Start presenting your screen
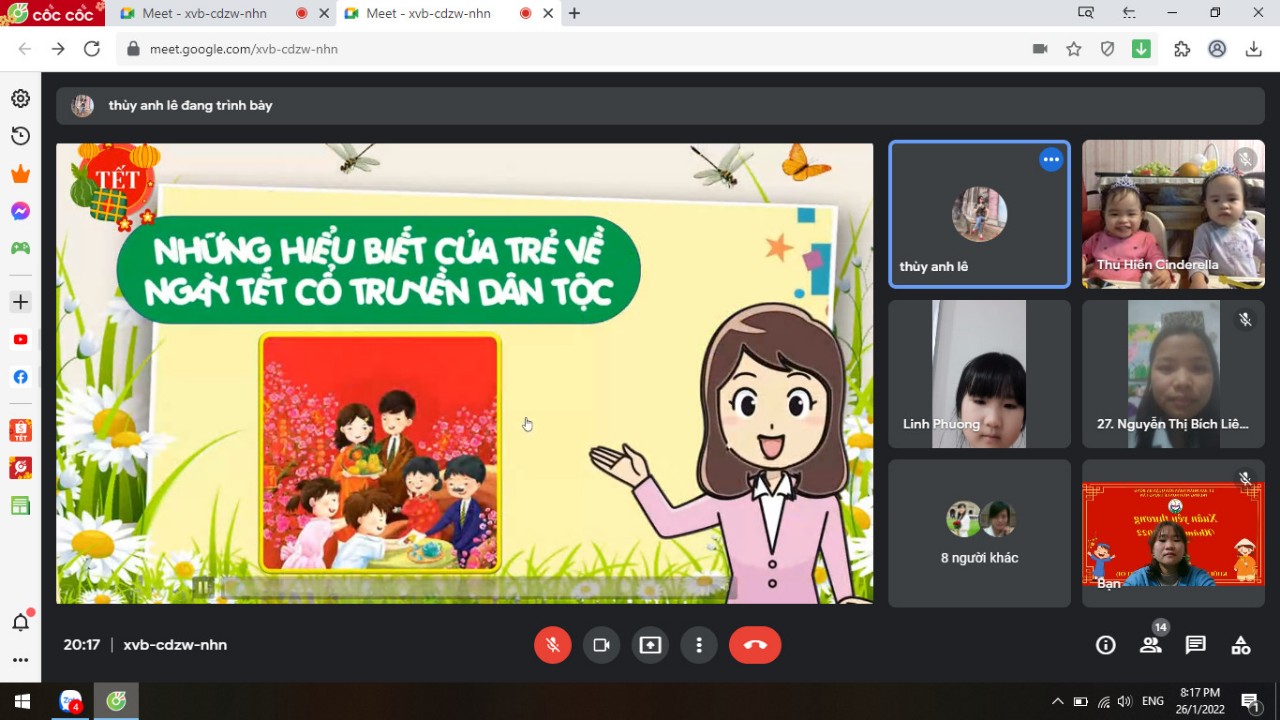 pyautogui.click(x=650, y=645)
